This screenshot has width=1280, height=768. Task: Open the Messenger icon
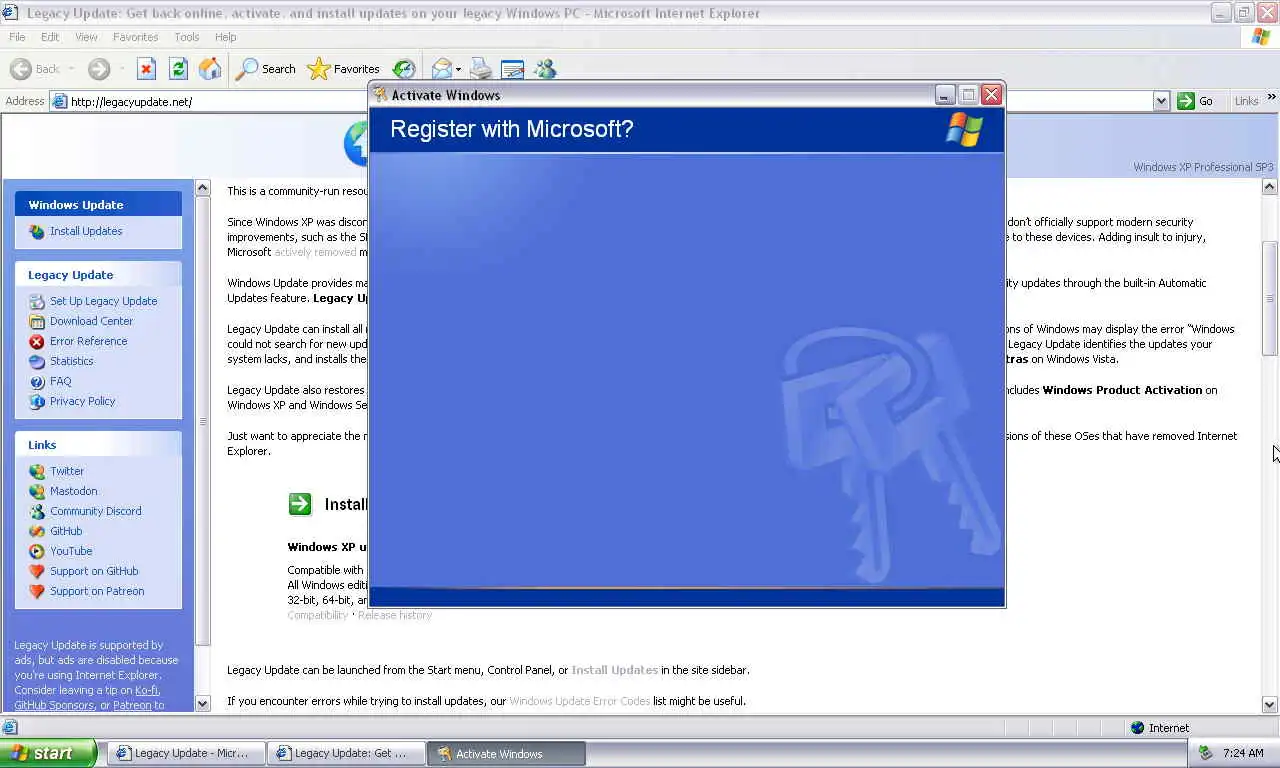click(x=545, y=69)
